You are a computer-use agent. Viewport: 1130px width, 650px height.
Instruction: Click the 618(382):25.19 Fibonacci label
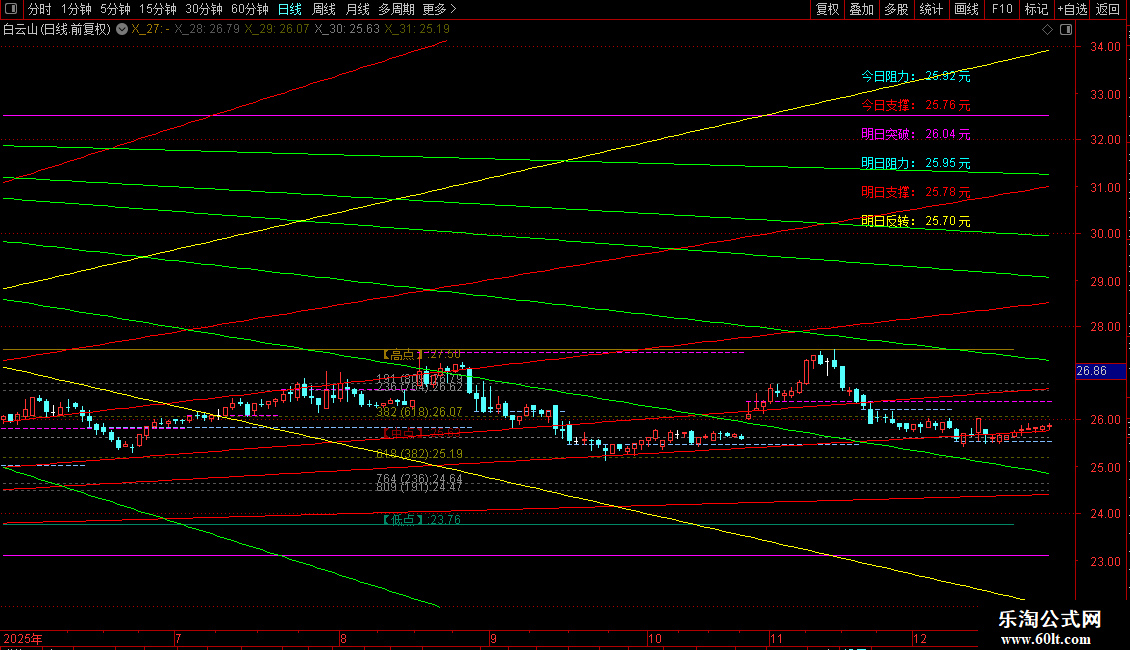[419, 453]
